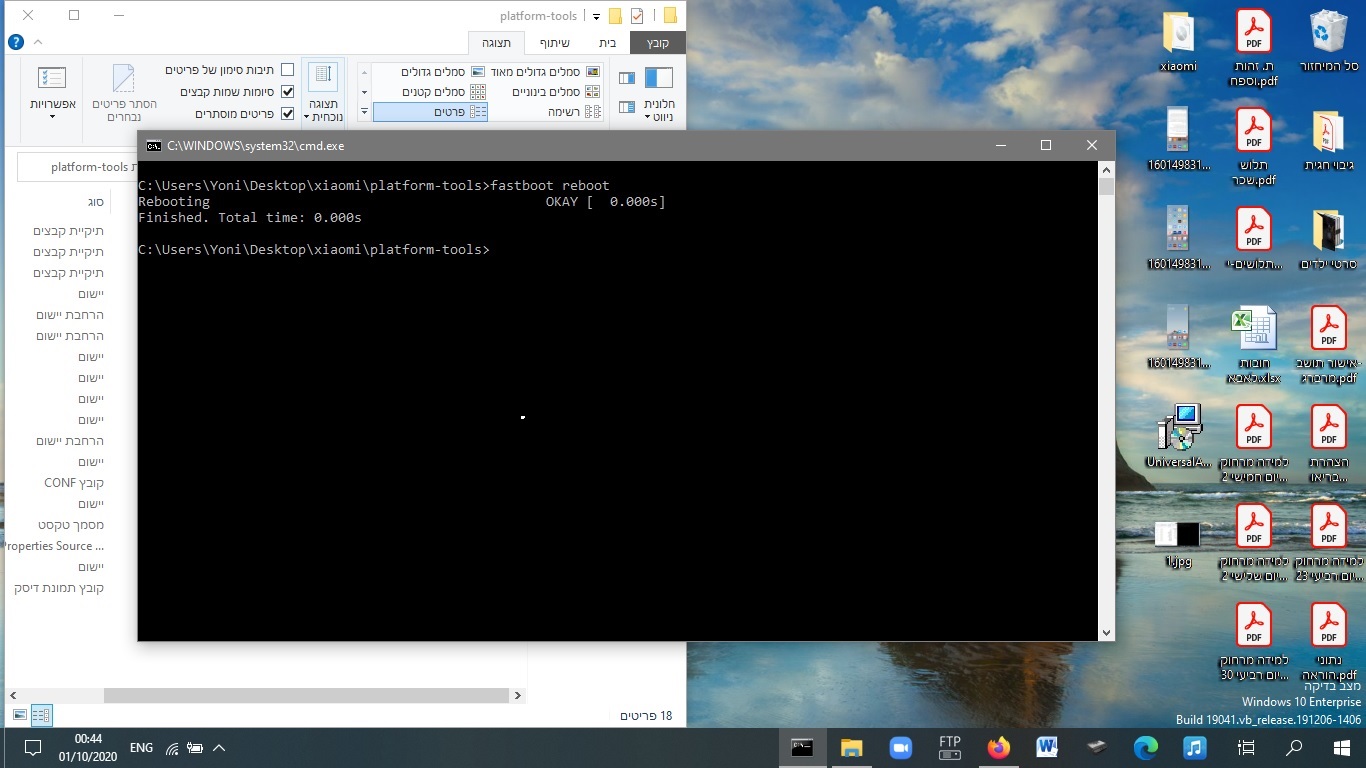Switch to details view icon in status bar
The image size is (1366, 768).
[41, 715]
